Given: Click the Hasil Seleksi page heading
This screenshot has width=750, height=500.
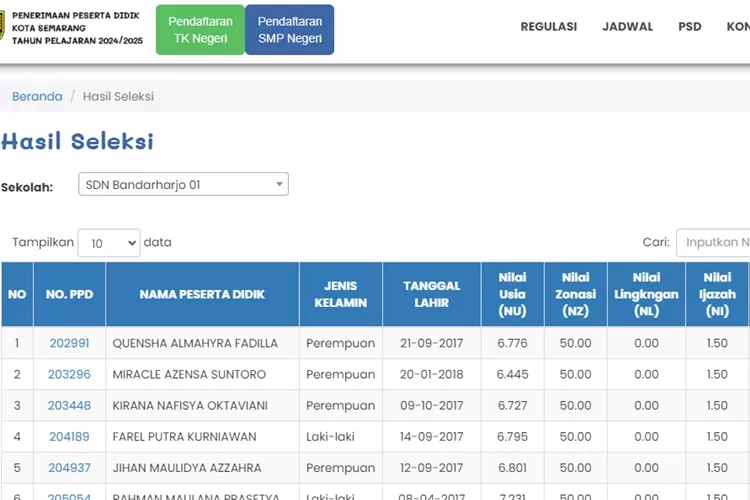Looking at the screenshot, I should click(x=77, y=141).
